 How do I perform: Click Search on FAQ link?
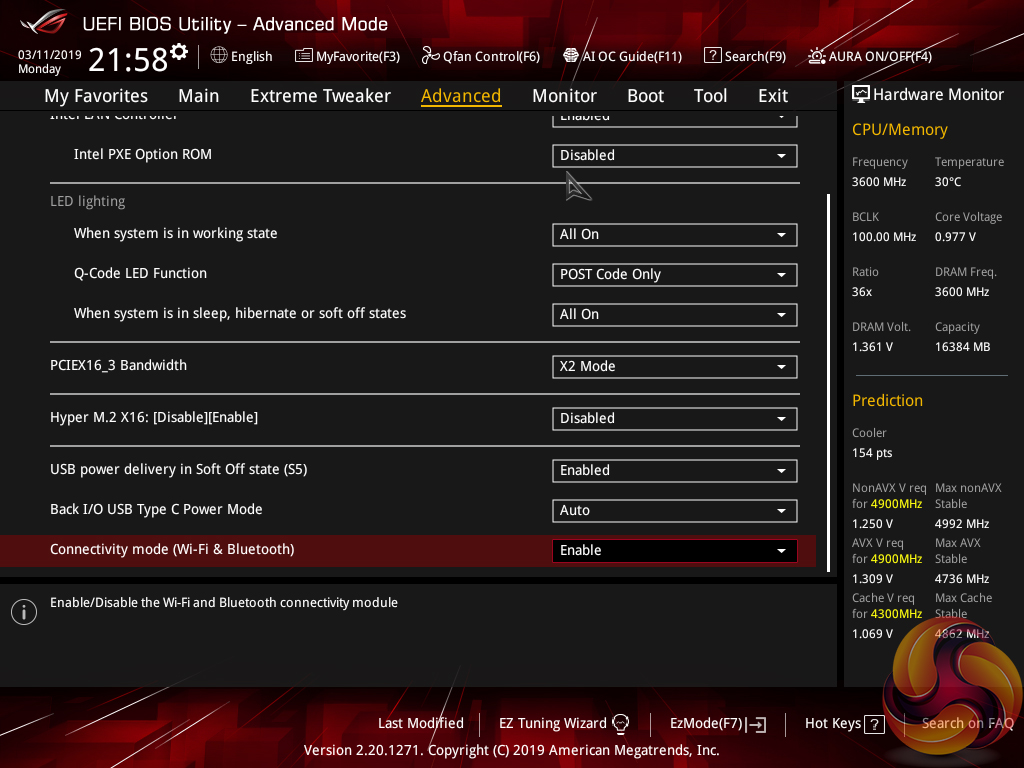coord(967,724)
